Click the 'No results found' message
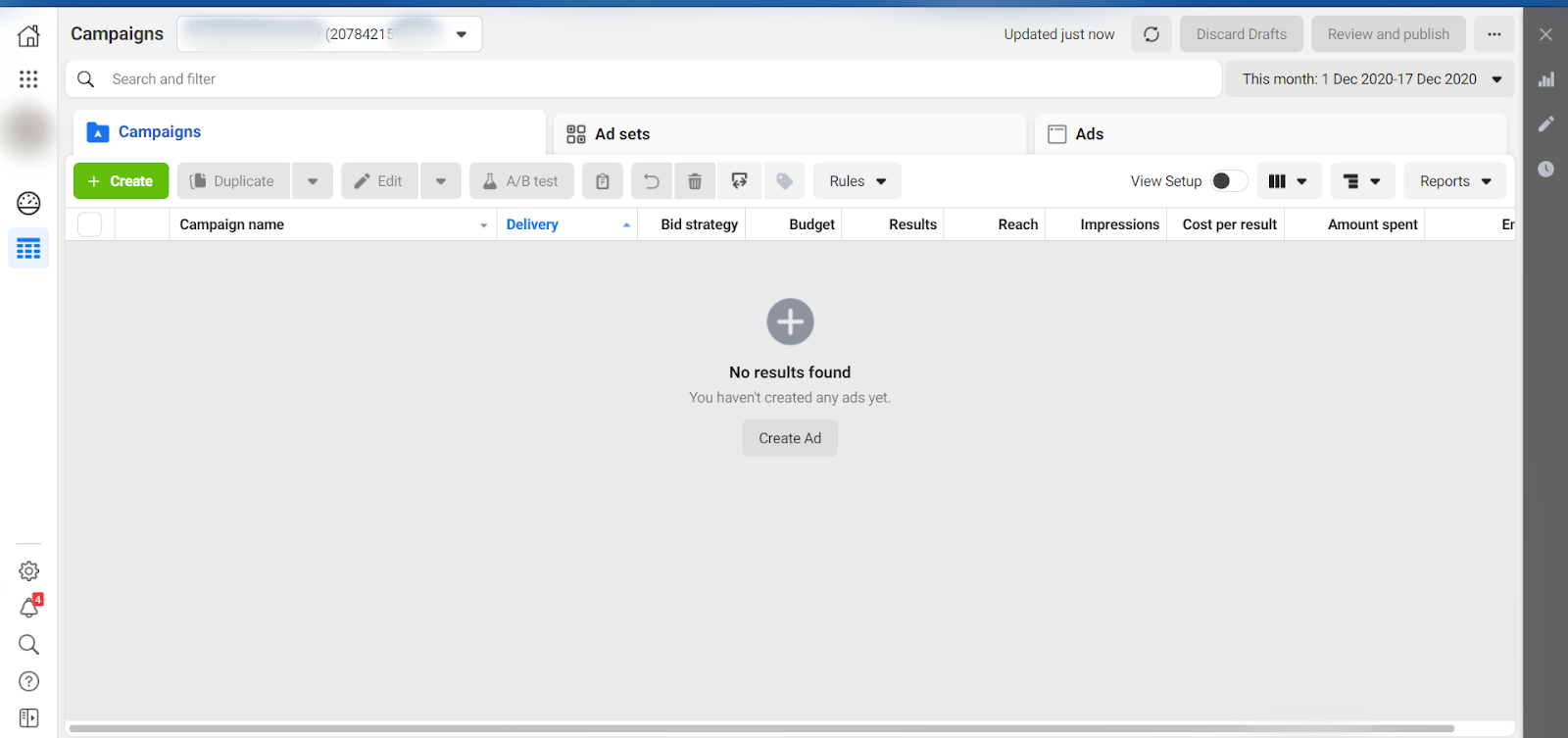Image resolution: width=1568 pixels, height=738 pixels. click(790, 372)
